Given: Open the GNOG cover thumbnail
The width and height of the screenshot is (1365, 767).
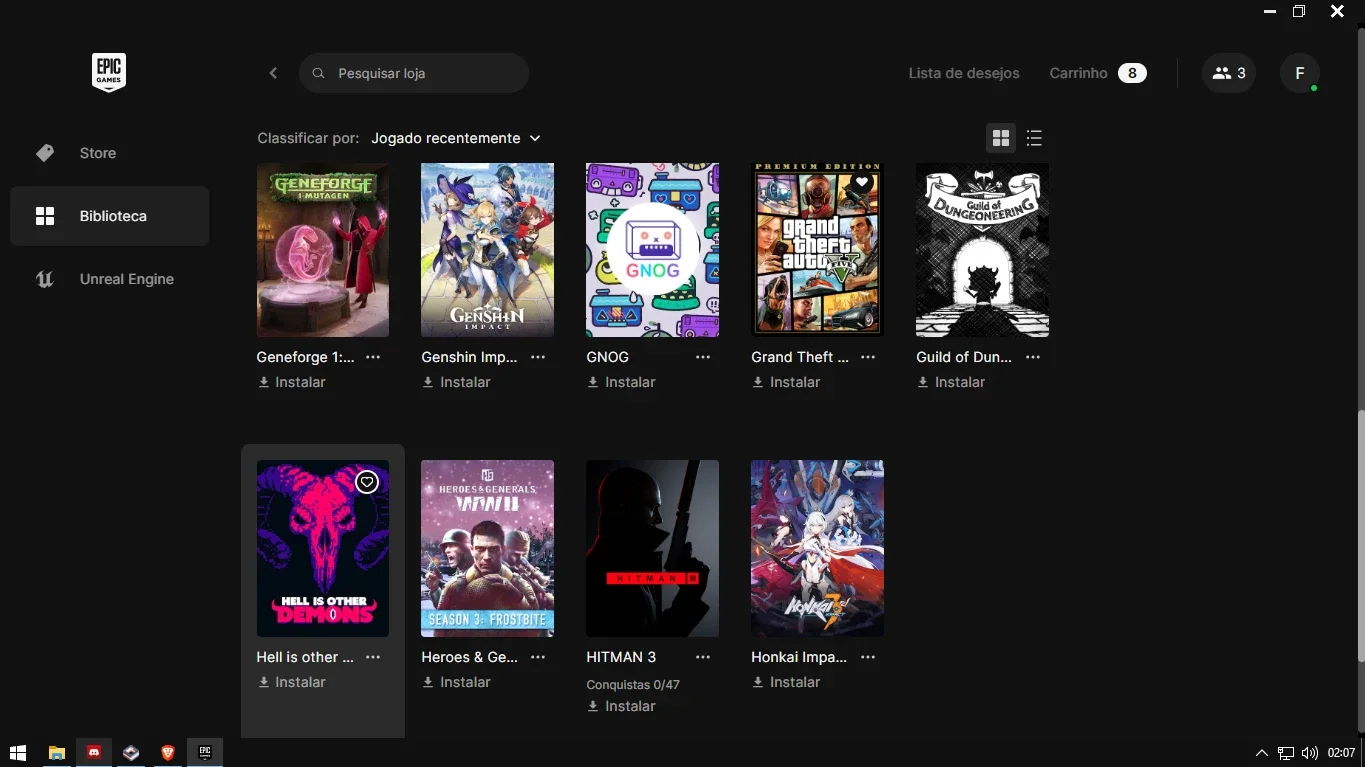Looking at the screenshot, I should point(652,250).
